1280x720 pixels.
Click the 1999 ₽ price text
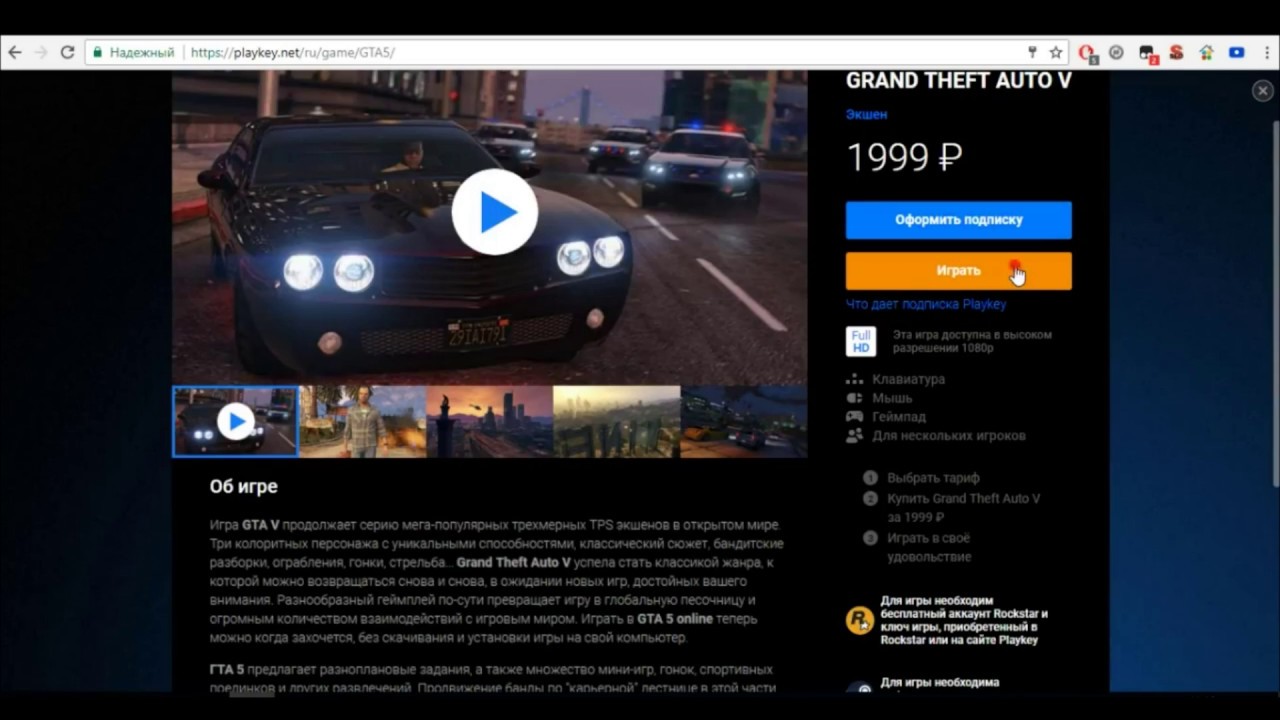click(x=904, y=157)
